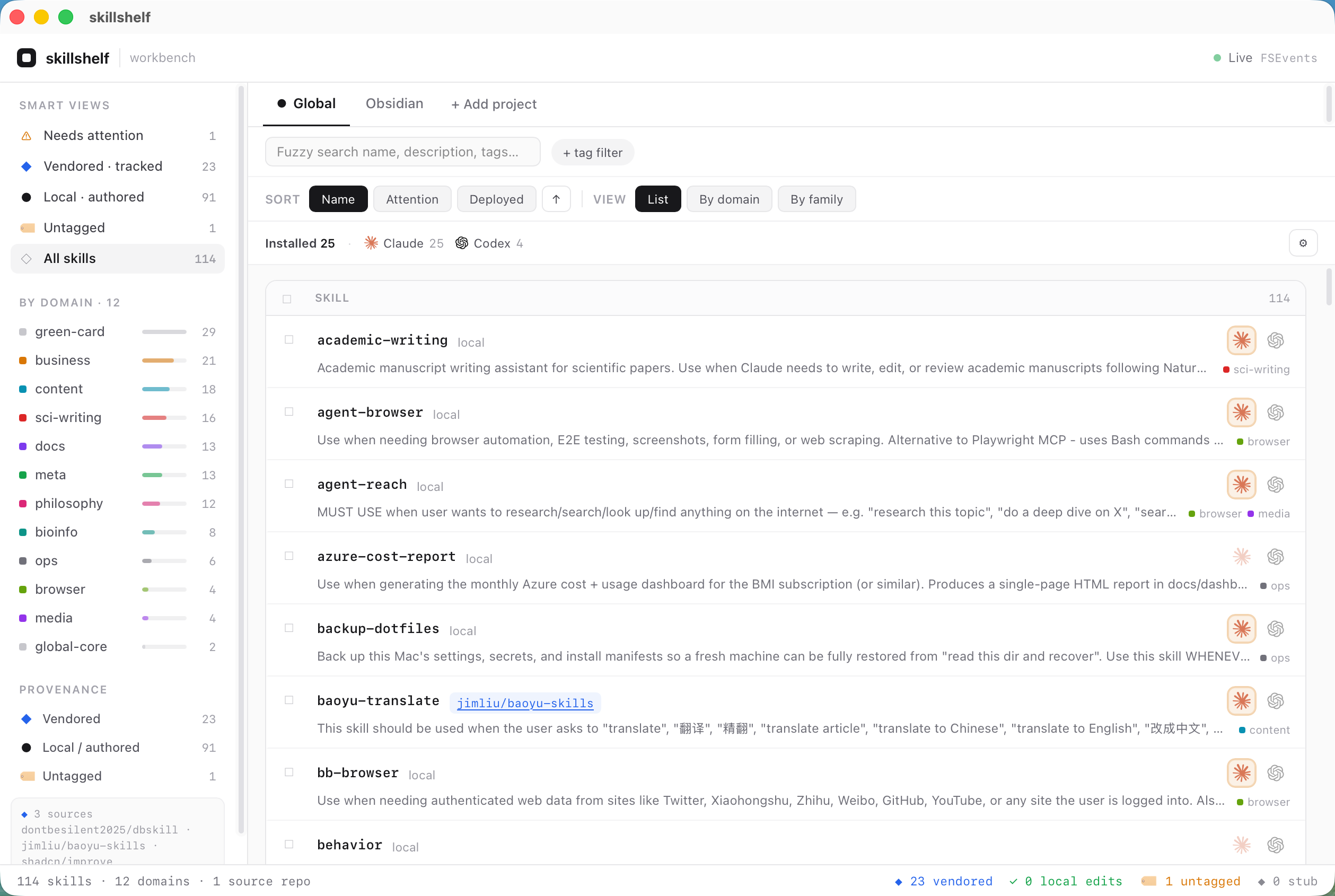Toggle Claude deployment for bb-browser
This screenshot has width=1335, height=896.
pyautogui.click(x=1241, y=773)
